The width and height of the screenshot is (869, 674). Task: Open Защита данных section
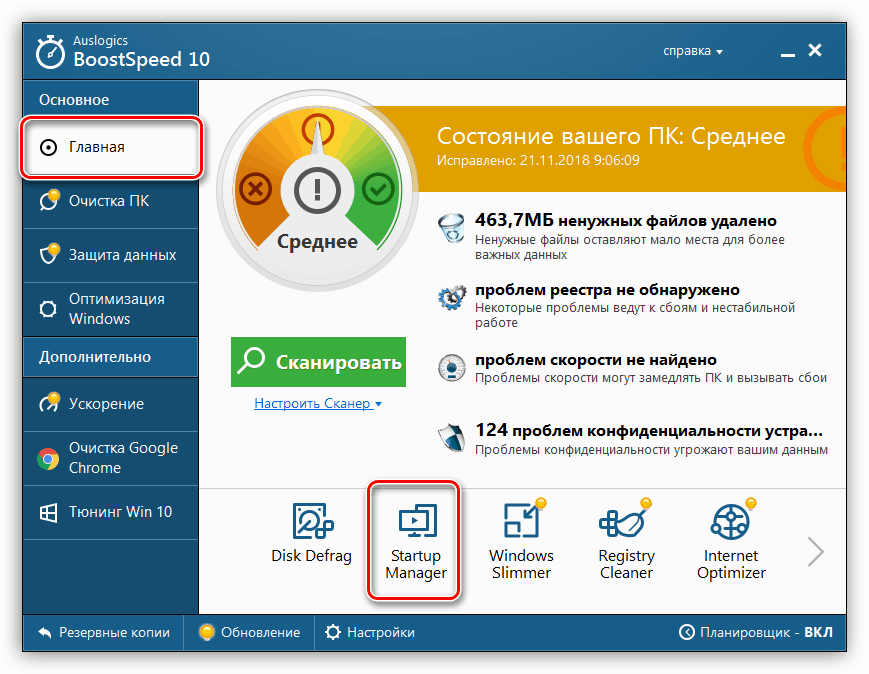[x=111, y=255]
